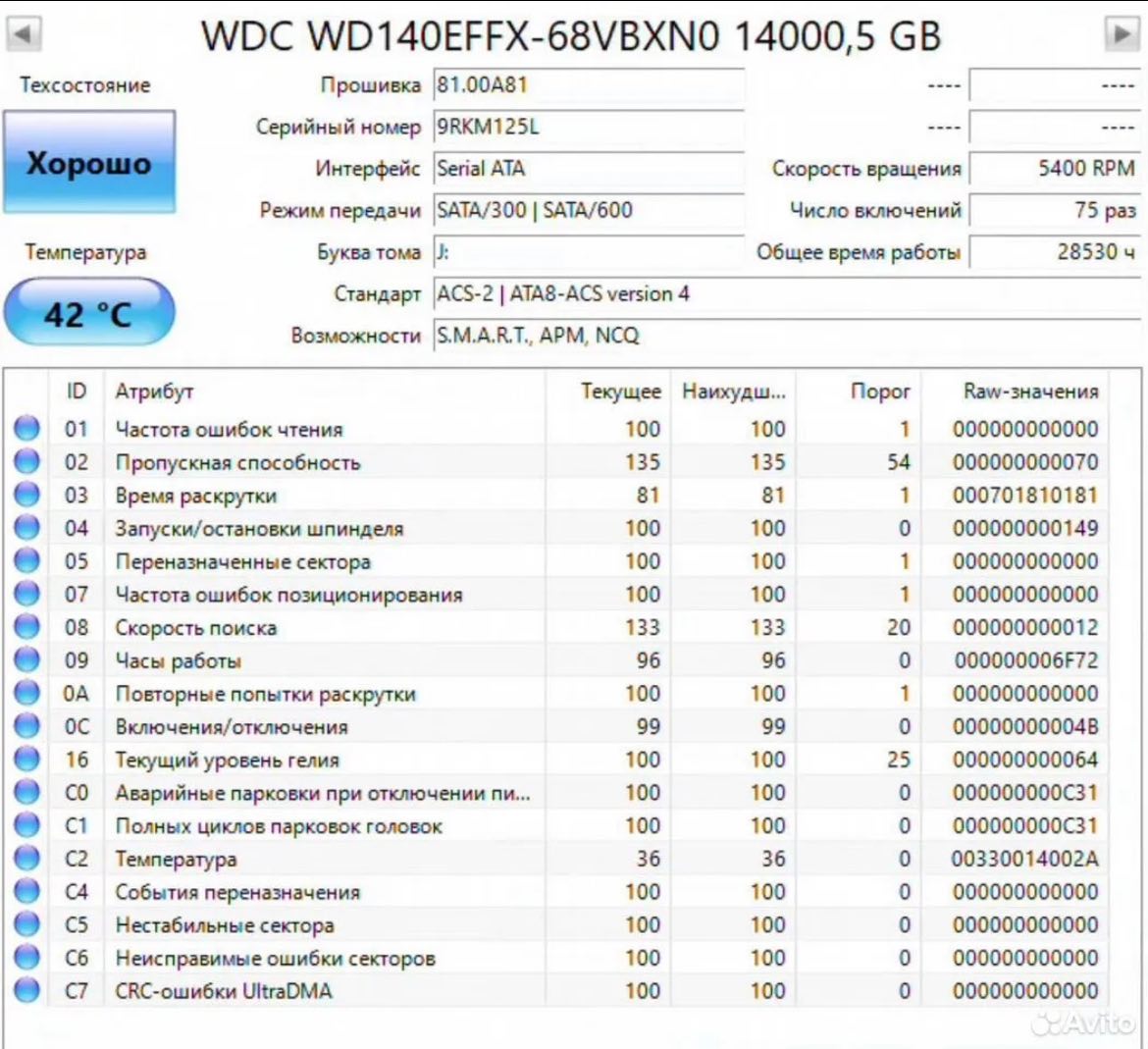Viewport: 1148px width, 1049px height.
Task: Click the Raw-значения column header
Action: (x=1030, y=392)
